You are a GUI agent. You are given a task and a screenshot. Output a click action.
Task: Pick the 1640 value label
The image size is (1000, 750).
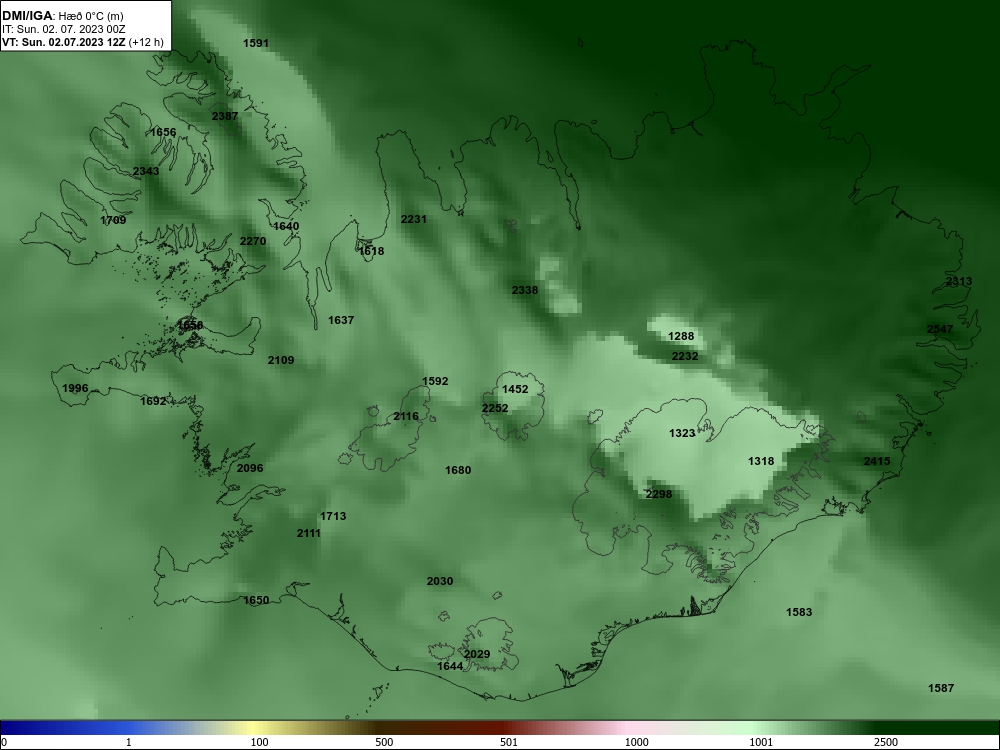click(x=286, y=226)
